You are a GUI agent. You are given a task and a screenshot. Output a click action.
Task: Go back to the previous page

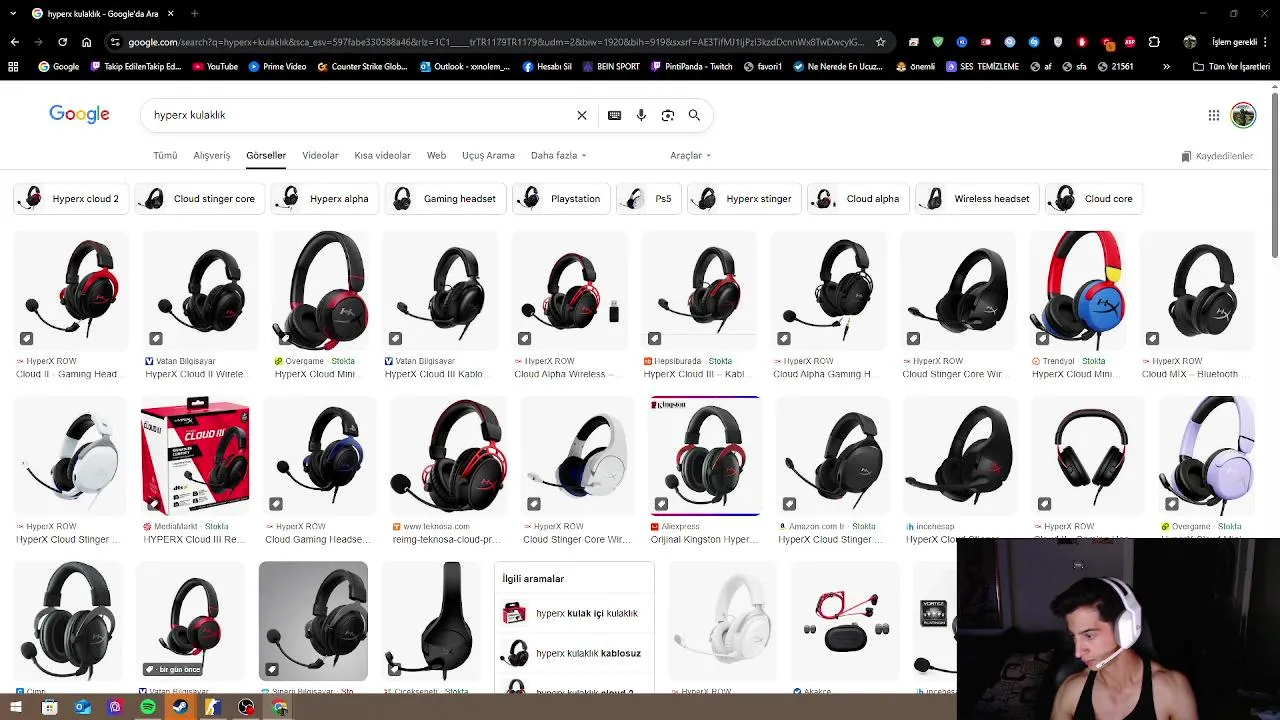tap(14, 42)
